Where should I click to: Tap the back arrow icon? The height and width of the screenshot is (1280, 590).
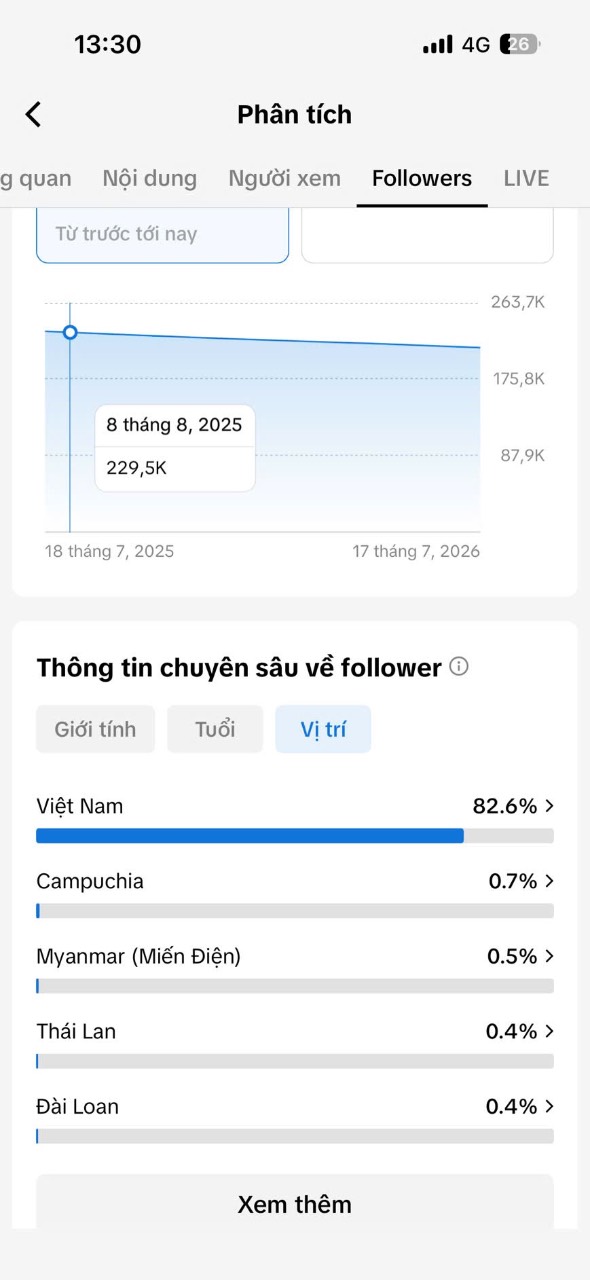pos(33,114)
